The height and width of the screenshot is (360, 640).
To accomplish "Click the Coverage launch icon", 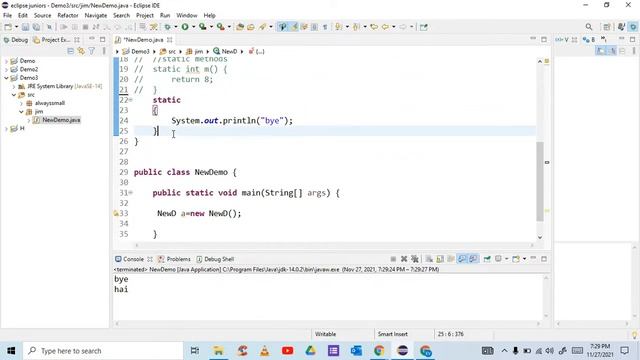I will point(202,27).
